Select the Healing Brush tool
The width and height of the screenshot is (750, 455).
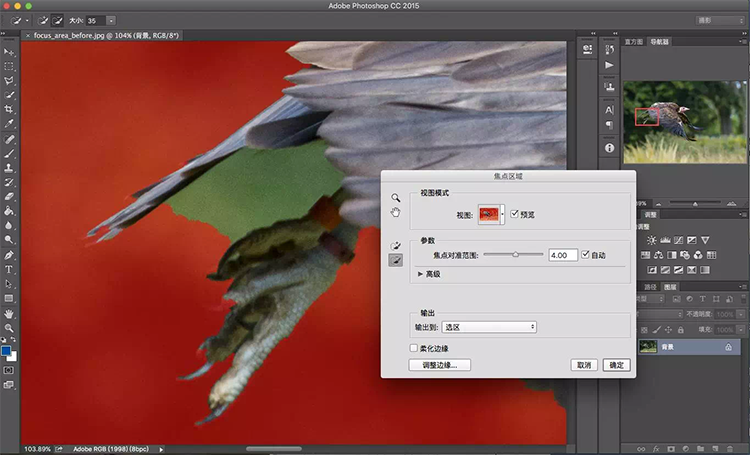pos(9,139)
